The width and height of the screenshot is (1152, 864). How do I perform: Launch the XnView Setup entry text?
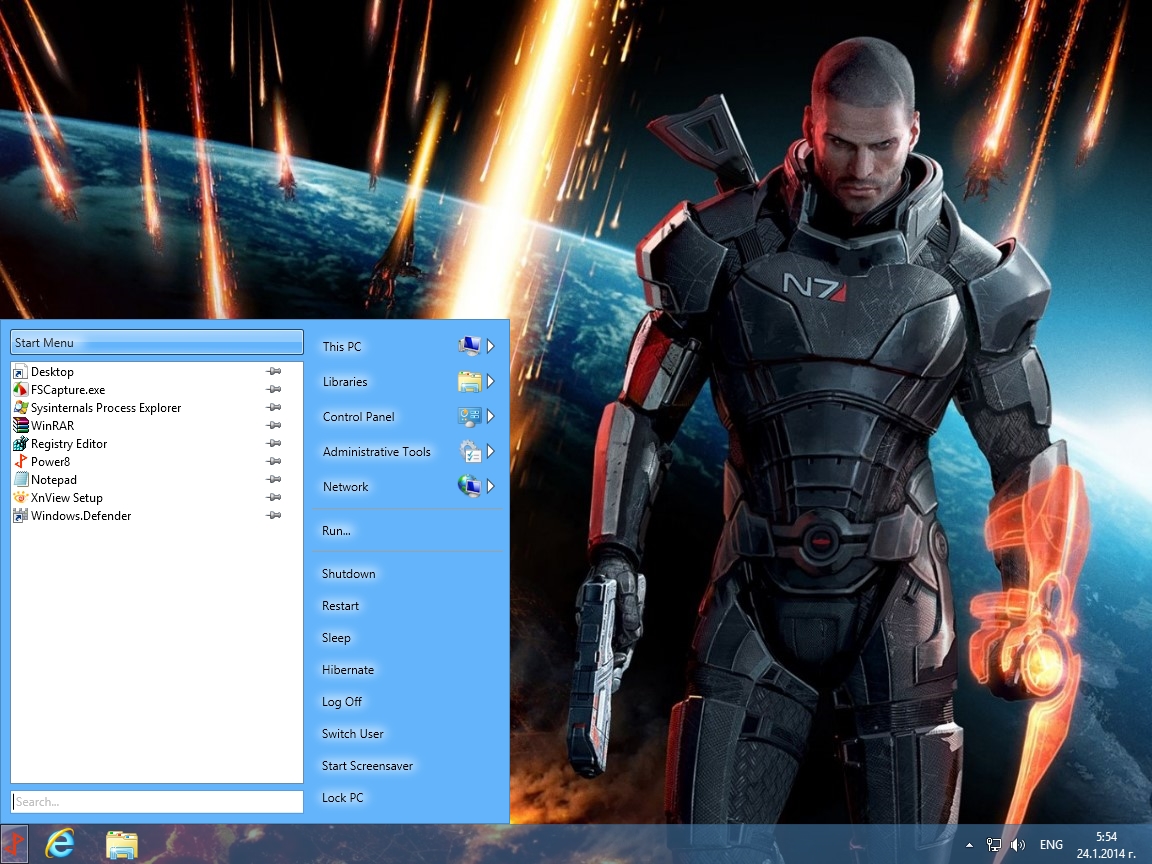pos(67,497)
